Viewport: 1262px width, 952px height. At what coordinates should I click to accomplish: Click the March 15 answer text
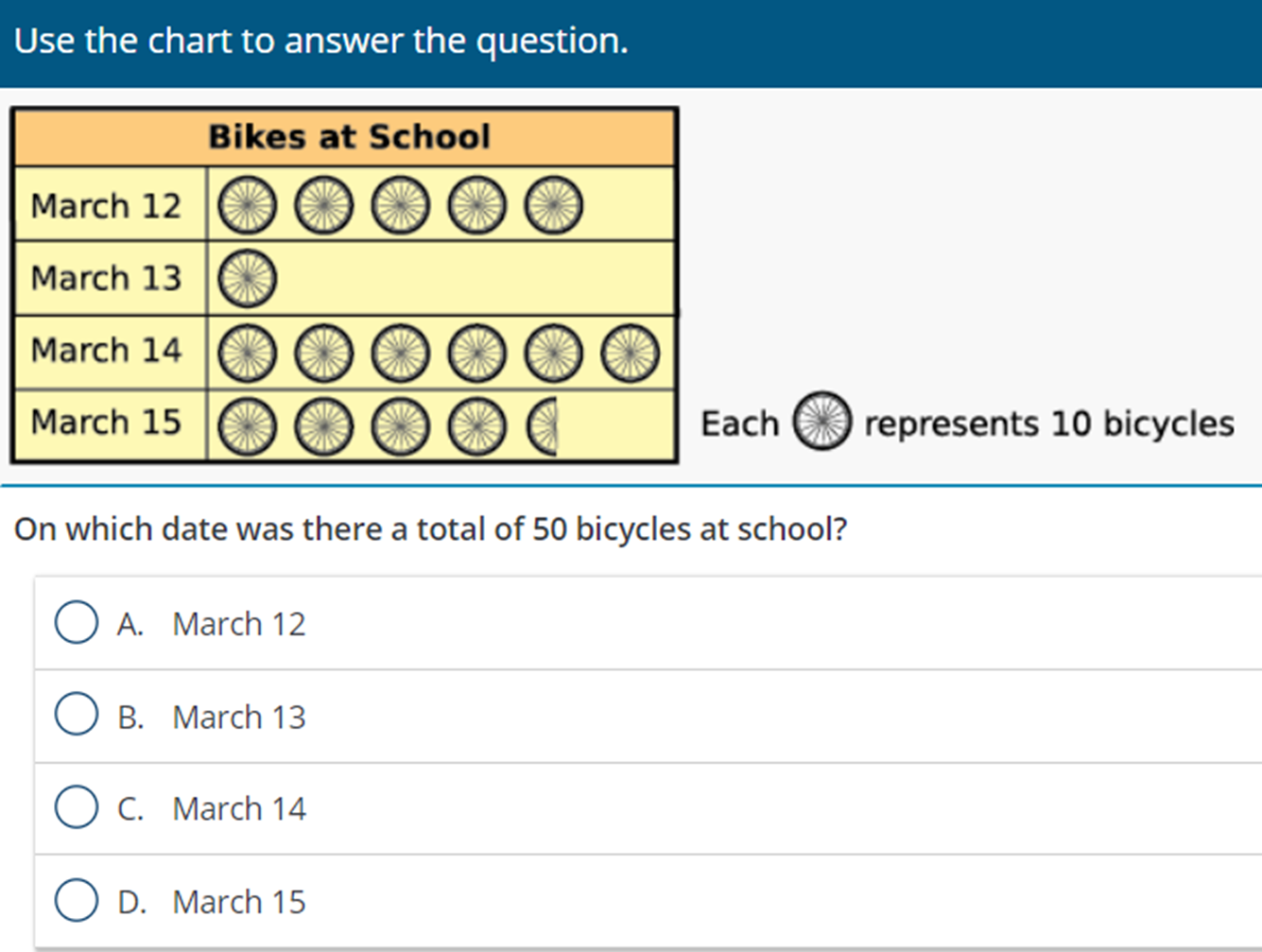pos(238,901)
